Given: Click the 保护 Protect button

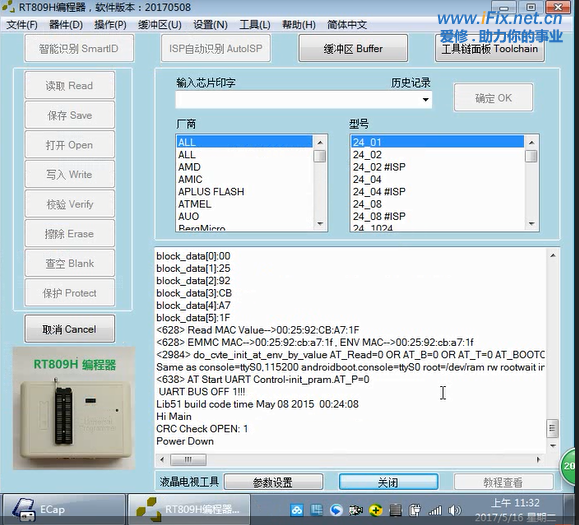Looking at the screenshot, I should [x=69, y=293].
